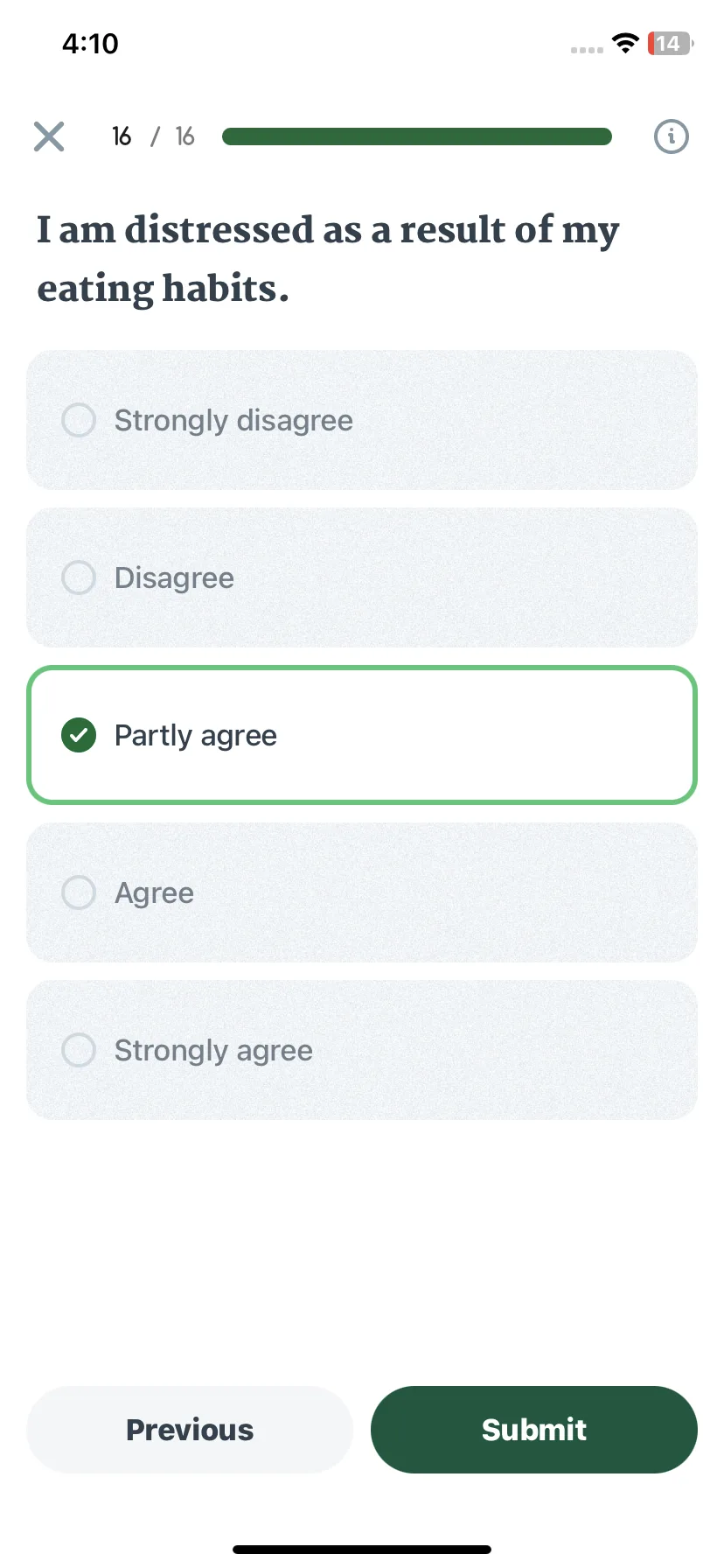
Task: Tap the cellular signal dots
Action: (587, 50)
